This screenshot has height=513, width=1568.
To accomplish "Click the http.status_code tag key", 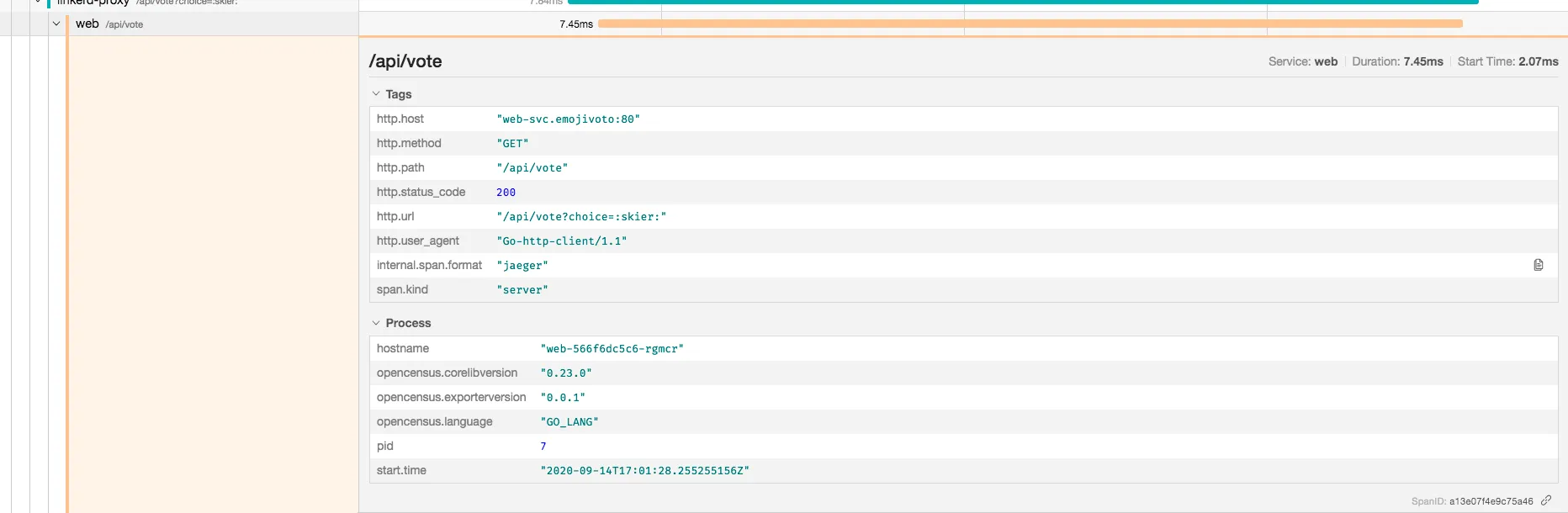I will tap(421, 192).
